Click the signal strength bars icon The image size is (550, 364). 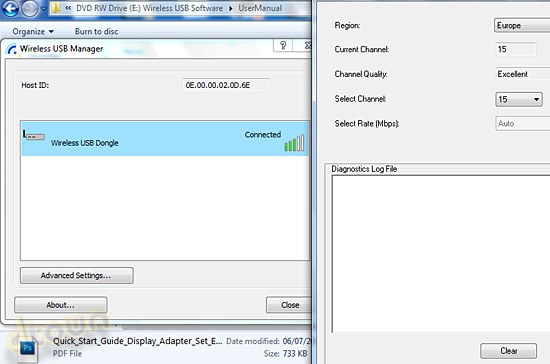click(294, 143)
